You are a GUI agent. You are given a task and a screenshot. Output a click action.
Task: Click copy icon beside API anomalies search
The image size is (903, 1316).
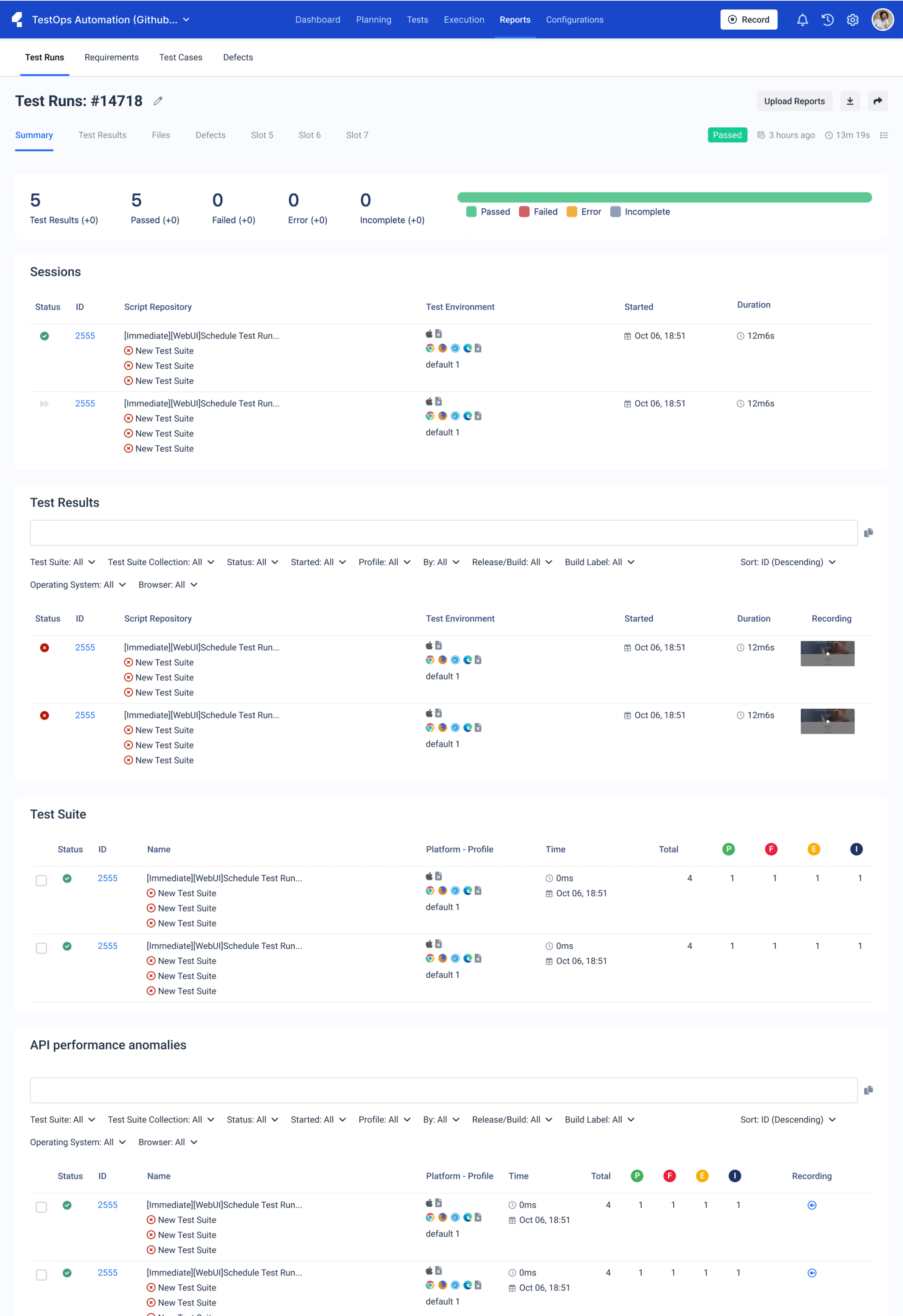869,1090
